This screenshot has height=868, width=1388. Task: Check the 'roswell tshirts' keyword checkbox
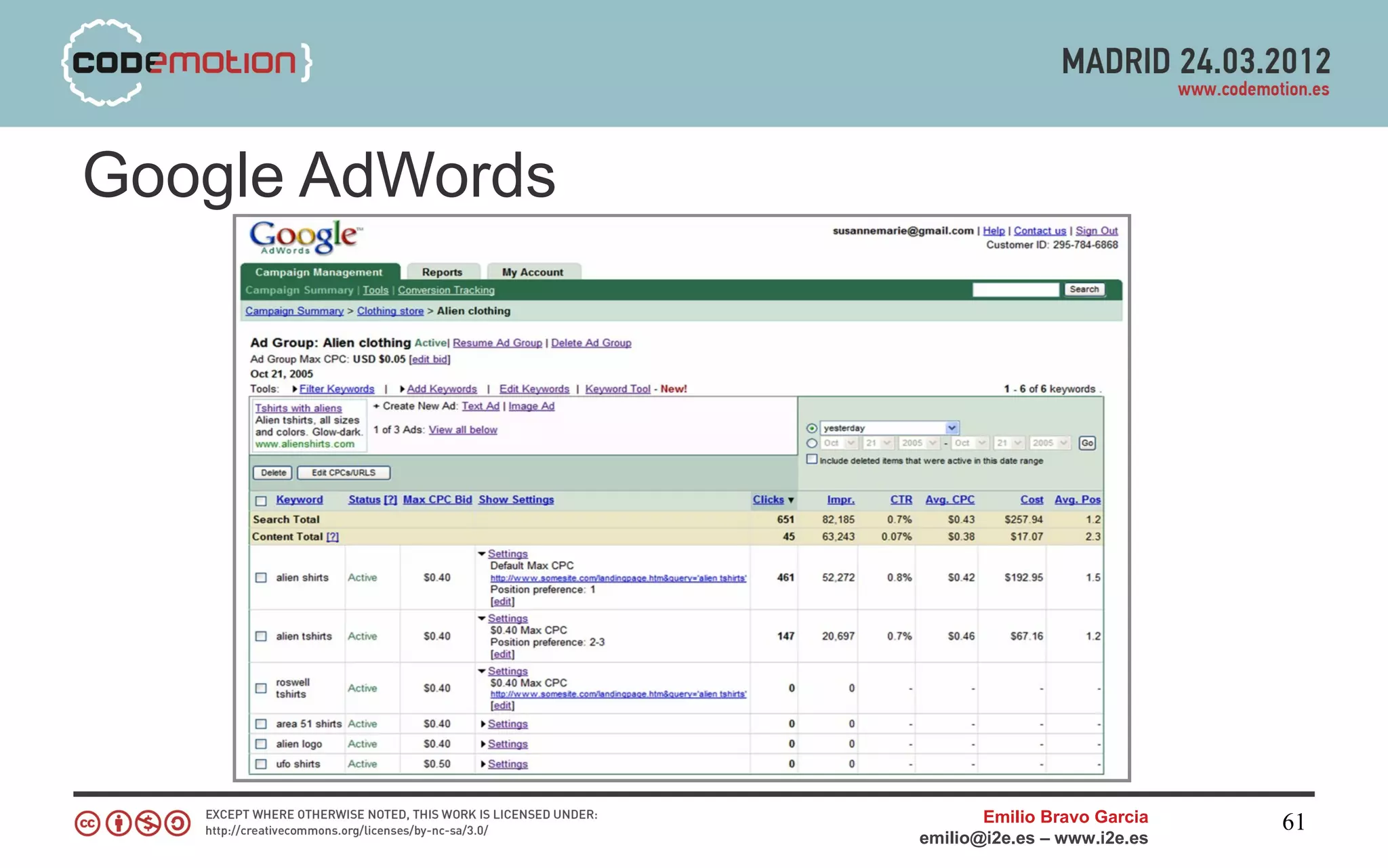pos(261,688)
